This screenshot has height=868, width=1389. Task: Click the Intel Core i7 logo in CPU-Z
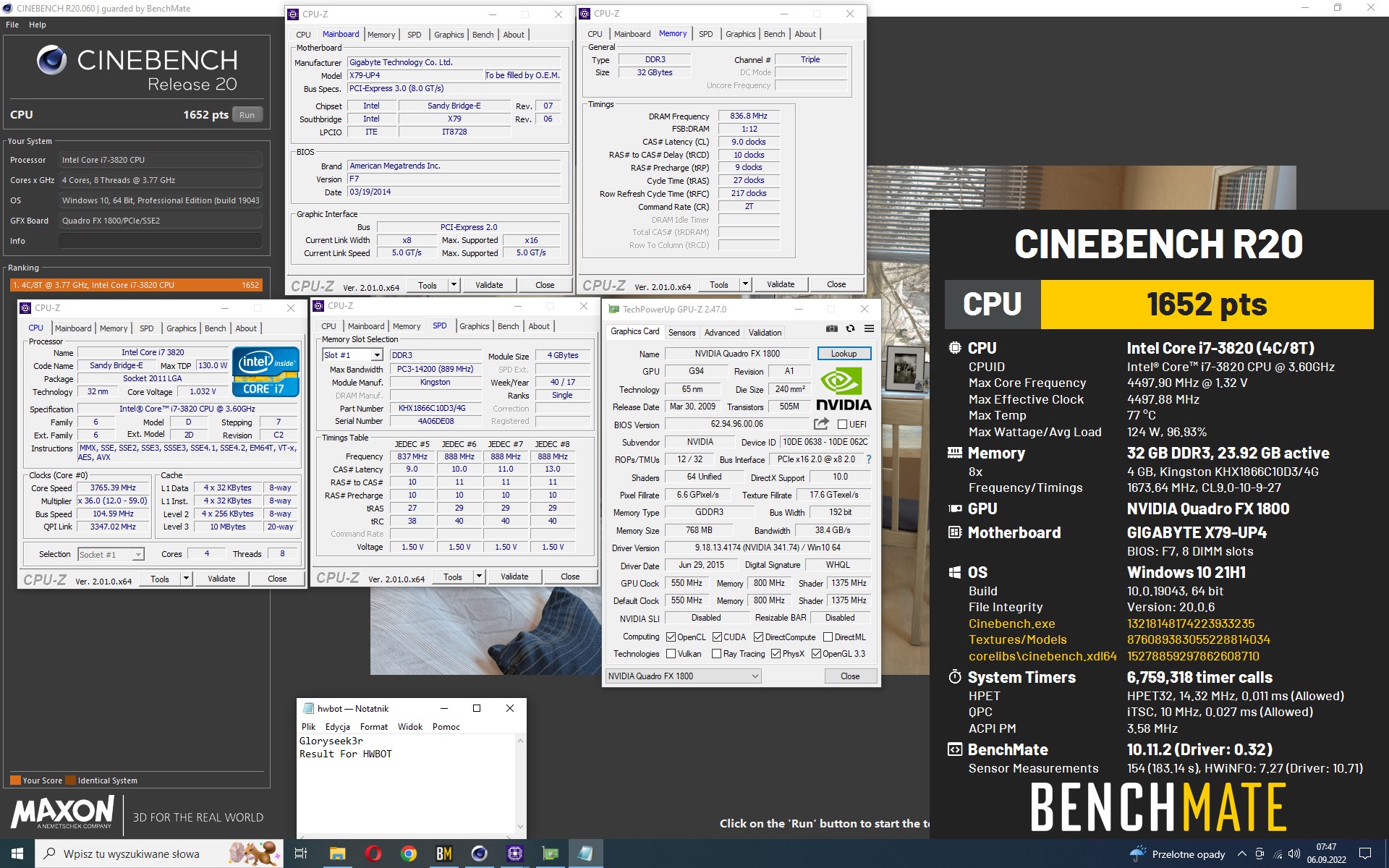[x=266, y=372]
